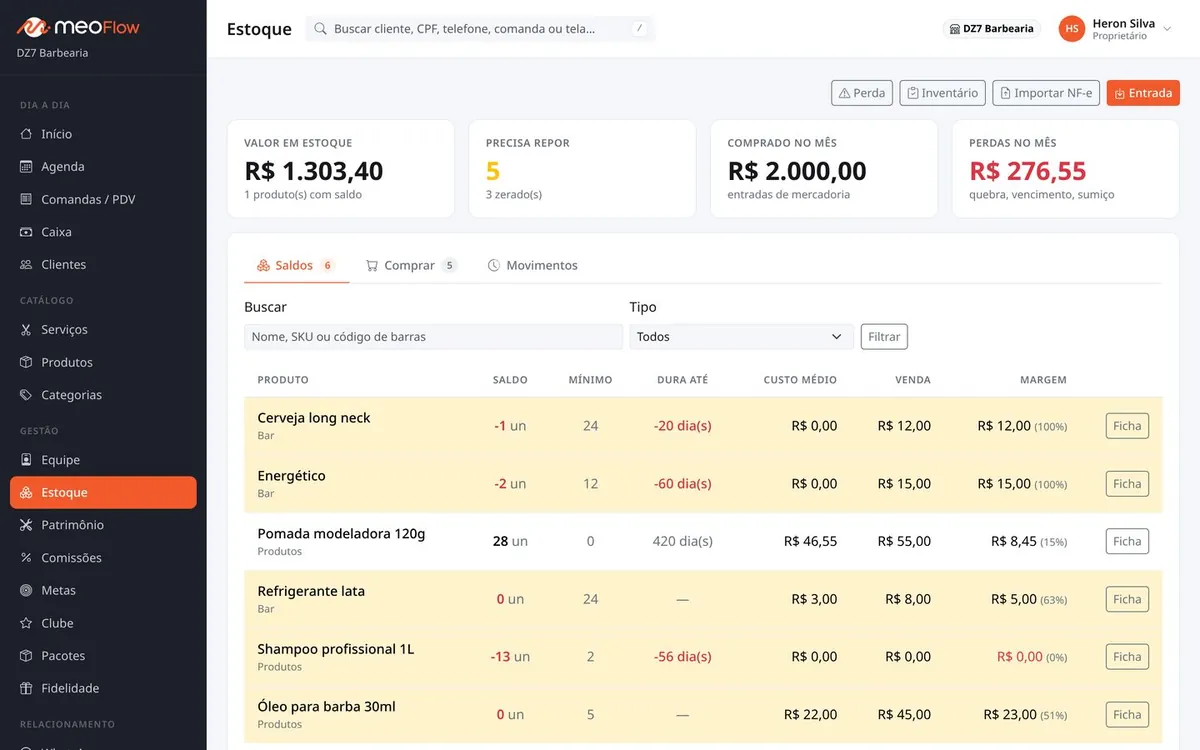Apply filters with the Filtrar button
Image resolution: width=1200 pixels, height=750 pixels.
point(884,337)
